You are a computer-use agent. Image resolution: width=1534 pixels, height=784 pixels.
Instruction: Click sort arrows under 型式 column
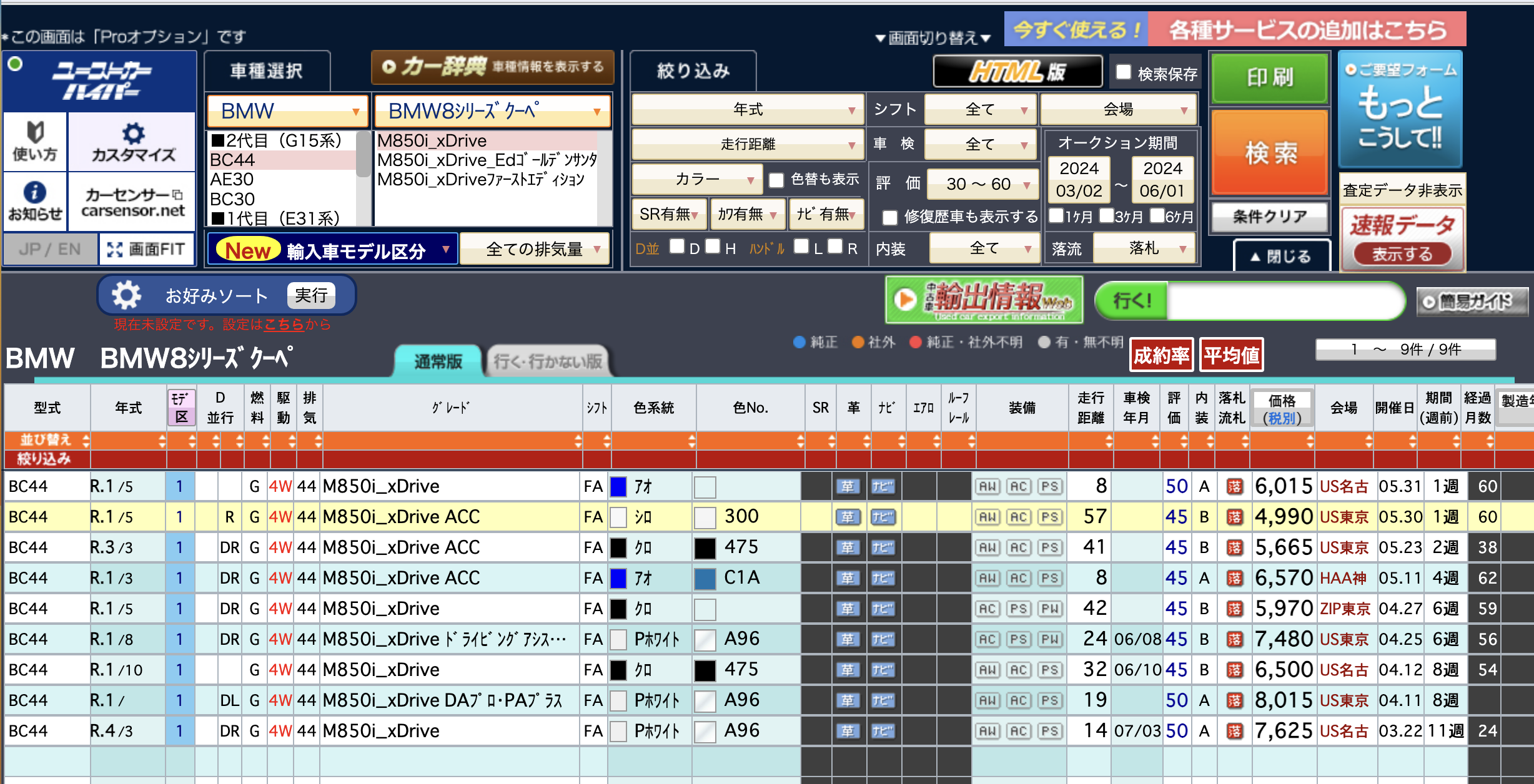(86, 441)
